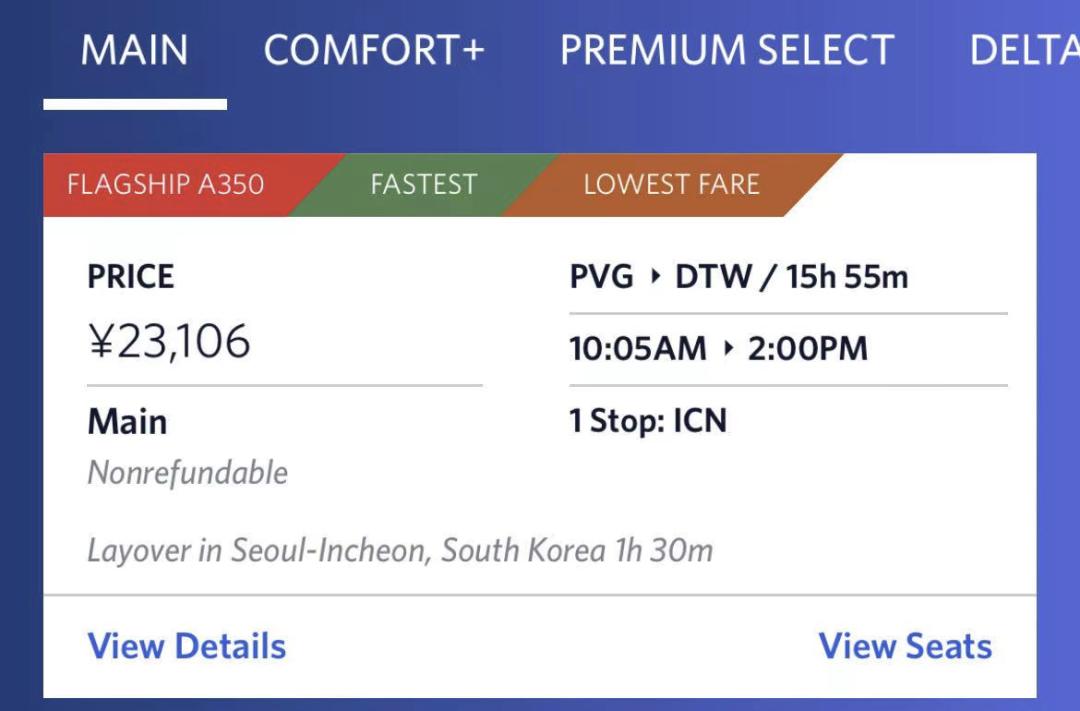Switch to the COMFORT+ tab

(374, 51)
